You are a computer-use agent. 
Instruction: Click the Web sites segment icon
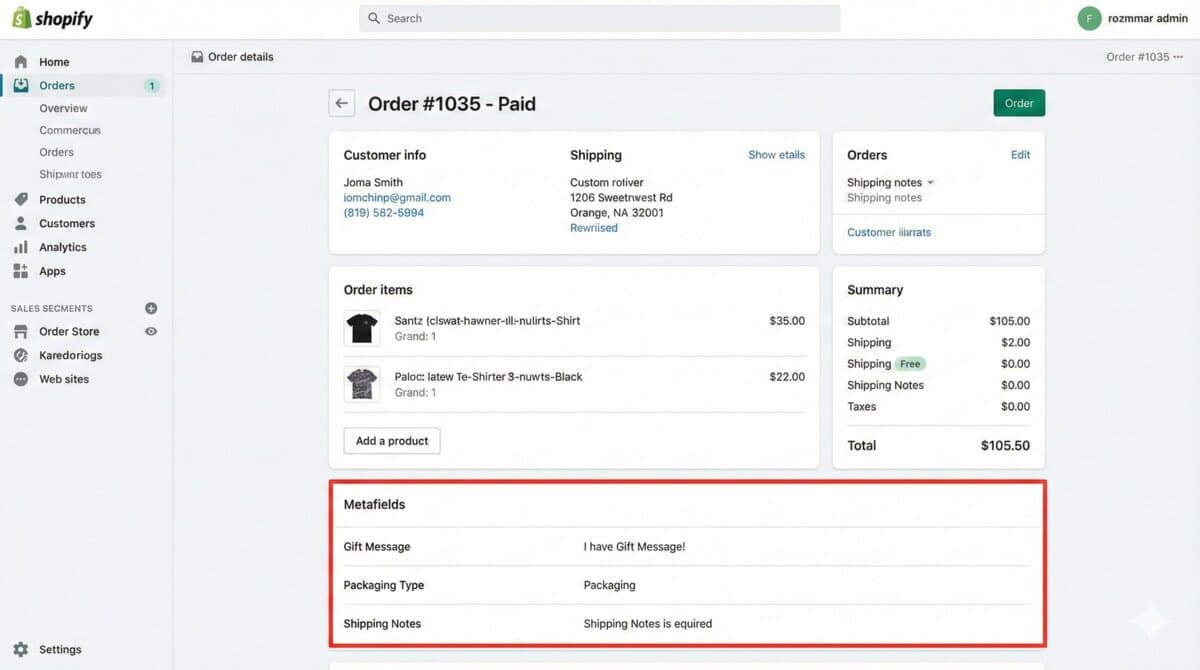pyautogui.click(x=21, y=379)
